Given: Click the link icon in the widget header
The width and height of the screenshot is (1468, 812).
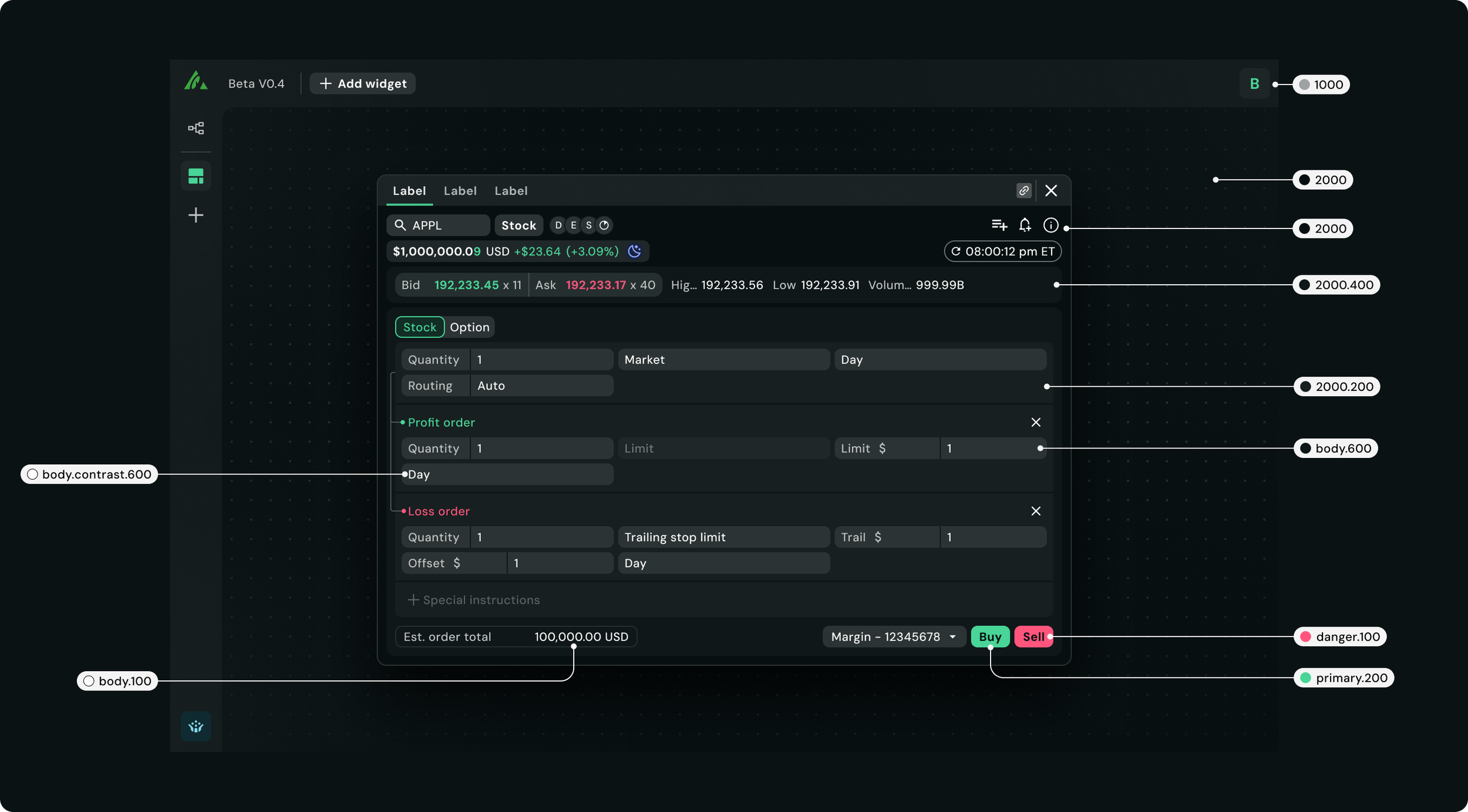Looking at the screenshot, I should [1023, 191].
